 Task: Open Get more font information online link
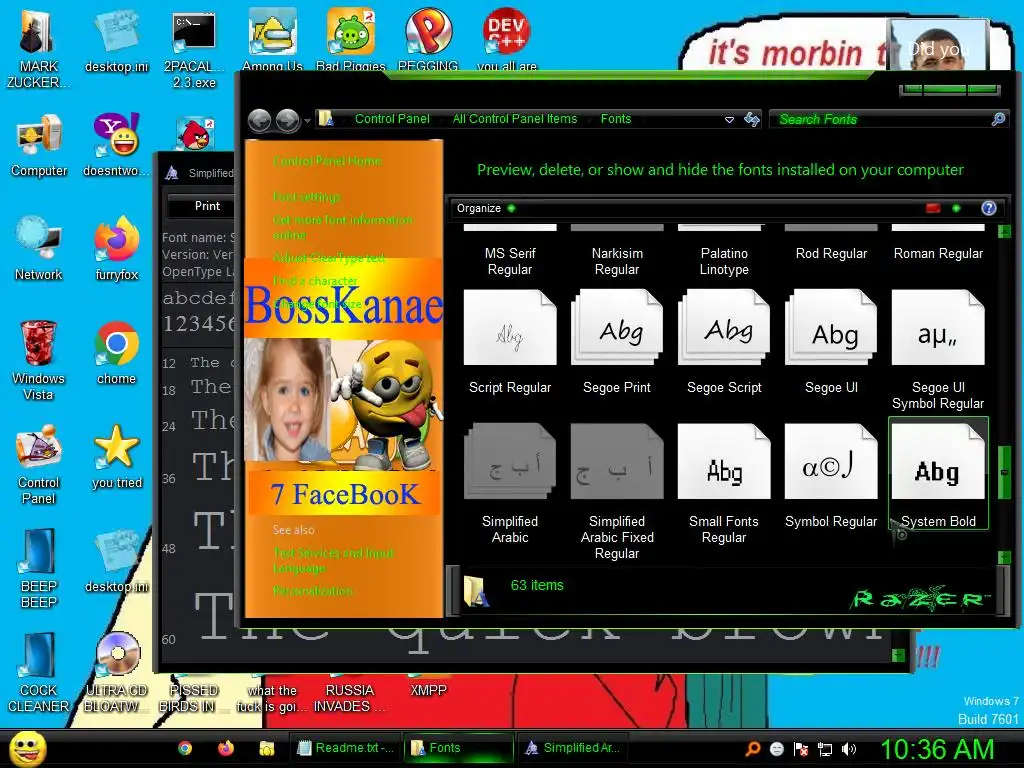pyautogui.click(x=342, y=227)
